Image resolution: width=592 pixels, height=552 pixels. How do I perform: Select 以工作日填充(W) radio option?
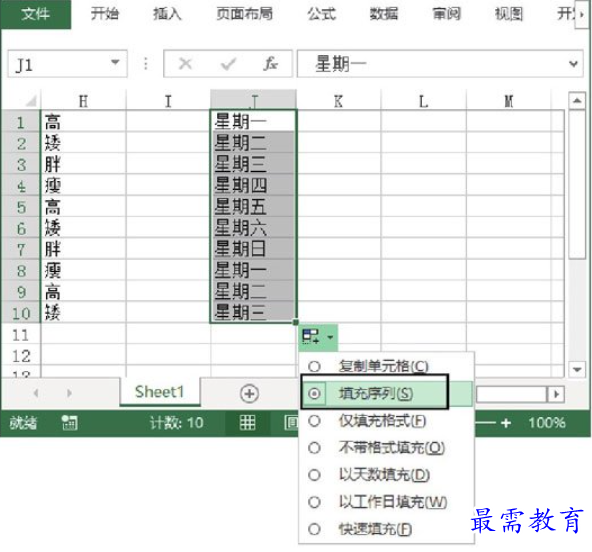pyautogui.click(x=386, y=502)
